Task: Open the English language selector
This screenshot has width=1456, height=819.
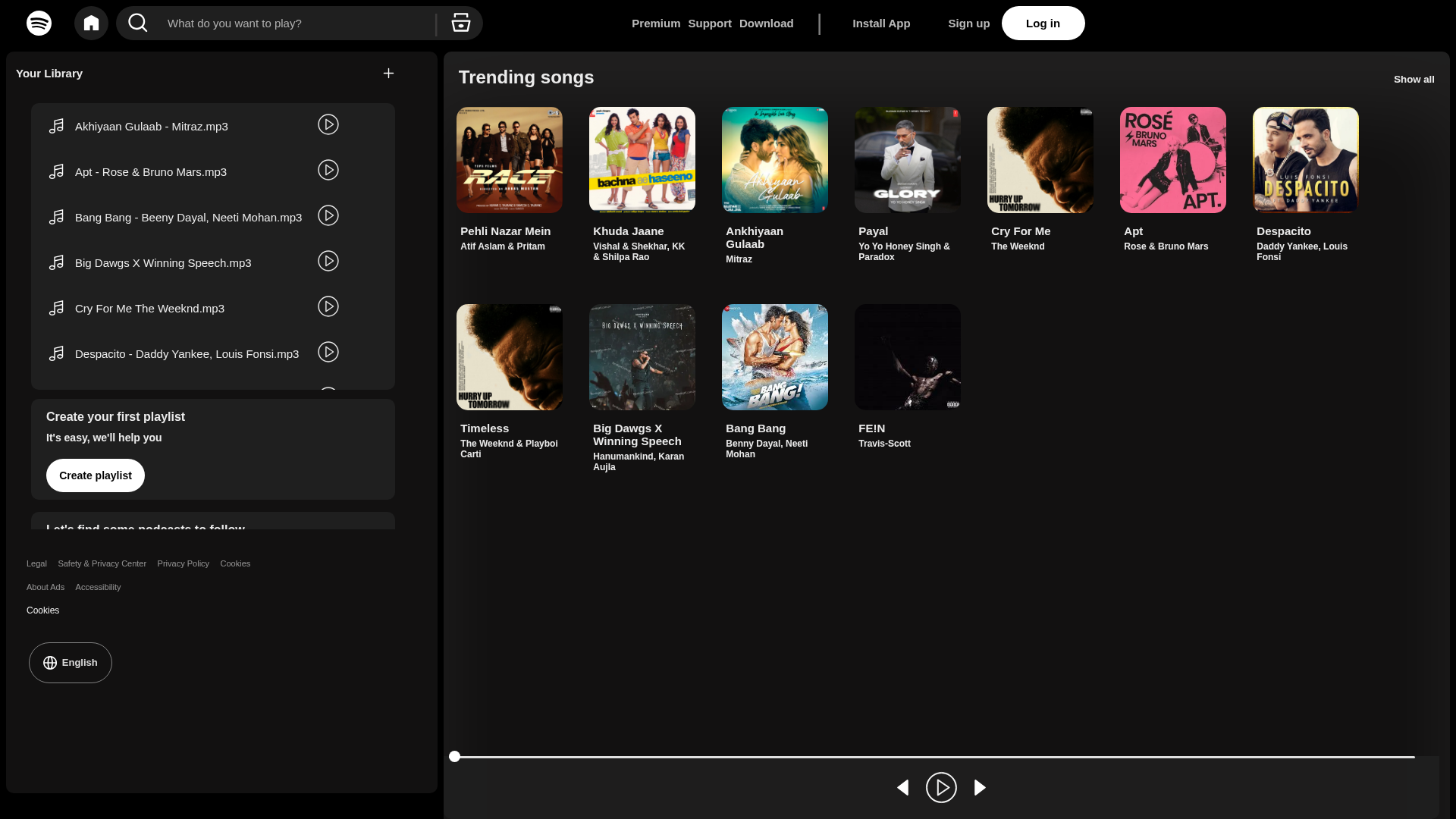Action: [71, 663]
